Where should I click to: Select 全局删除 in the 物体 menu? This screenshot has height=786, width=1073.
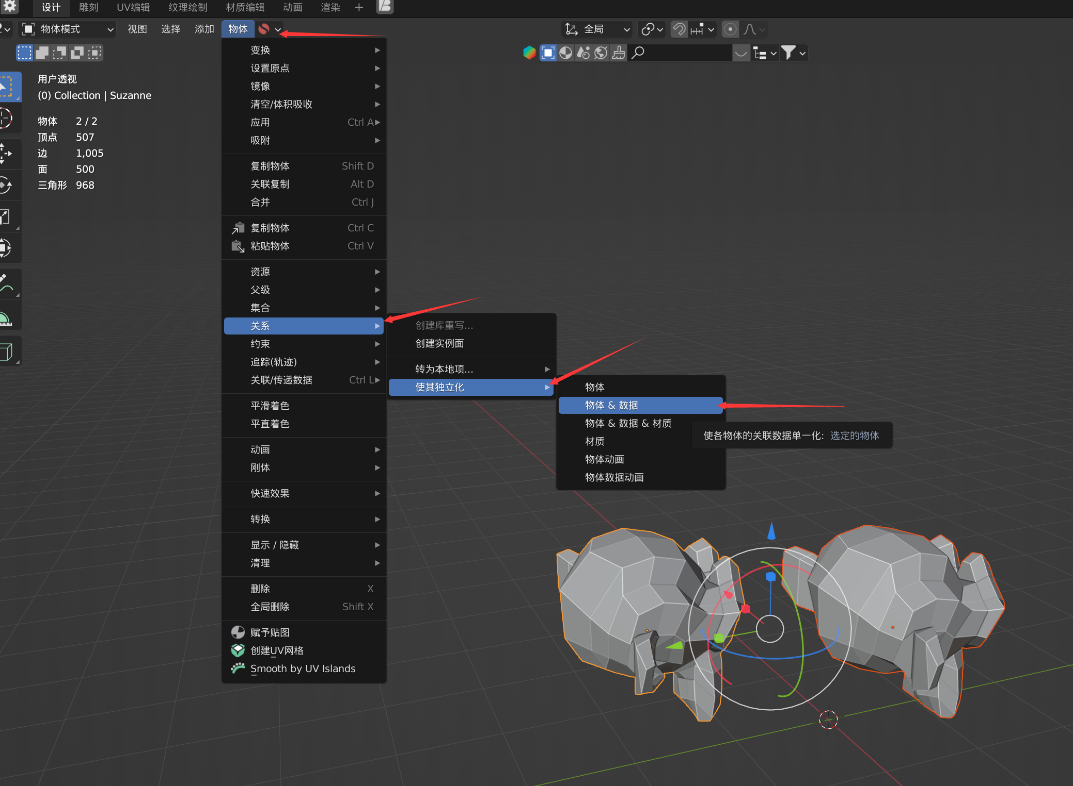(x=304, y=607)
